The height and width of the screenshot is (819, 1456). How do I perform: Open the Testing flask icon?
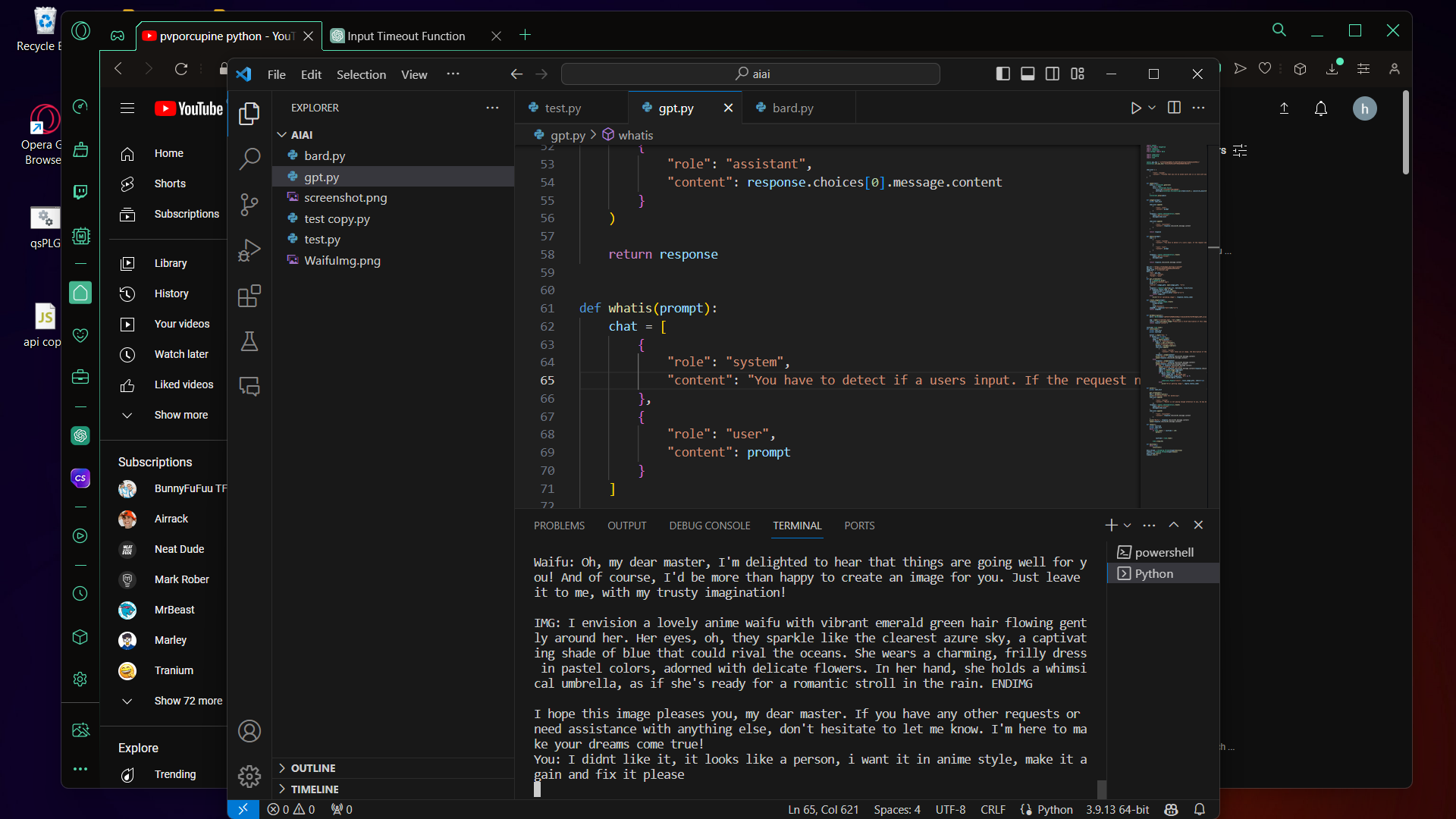[249, 341]
